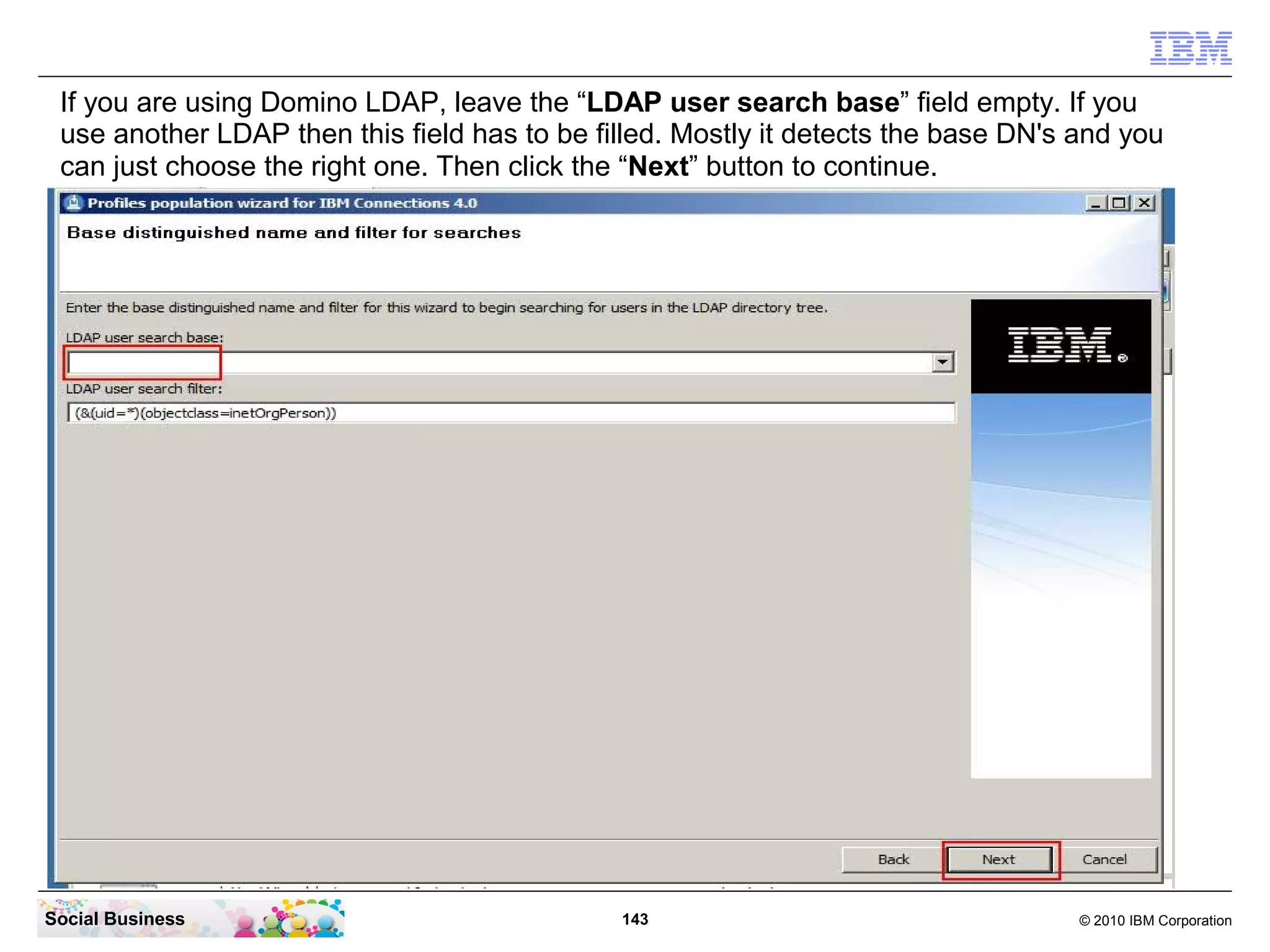Click the title 'Profiles population wizard for IBM Connections 4.0'
The height and width of the screenshot is (952, 1270).
(282, 203)
